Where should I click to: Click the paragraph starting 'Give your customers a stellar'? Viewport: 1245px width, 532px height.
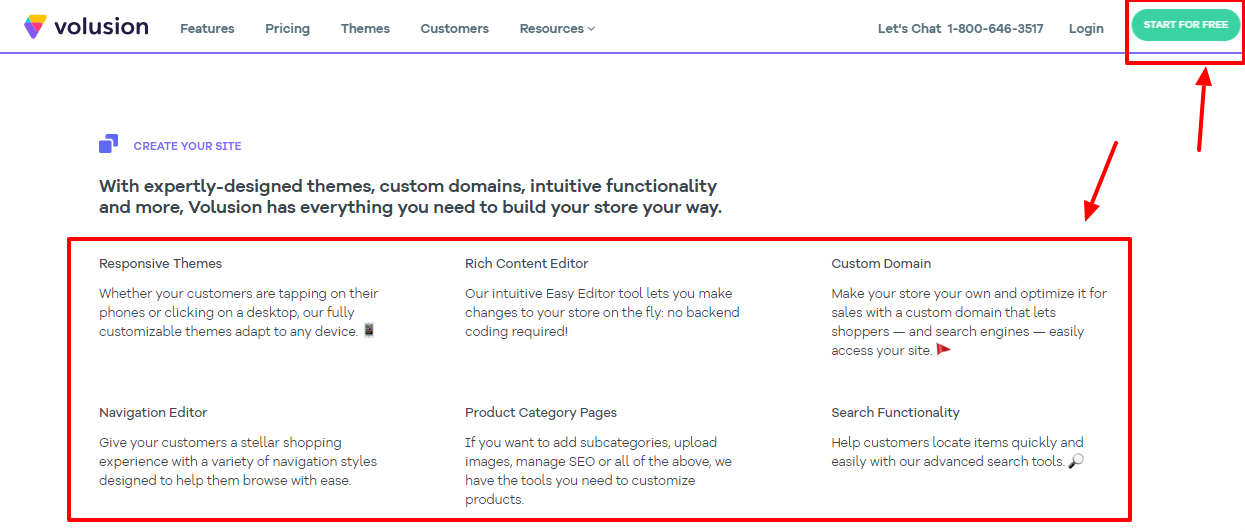click(x=238, y=461)
